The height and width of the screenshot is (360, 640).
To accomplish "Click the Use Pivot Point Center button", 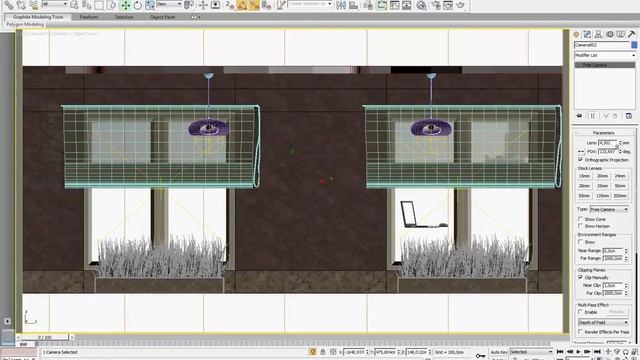I will (x=189, y=5).
